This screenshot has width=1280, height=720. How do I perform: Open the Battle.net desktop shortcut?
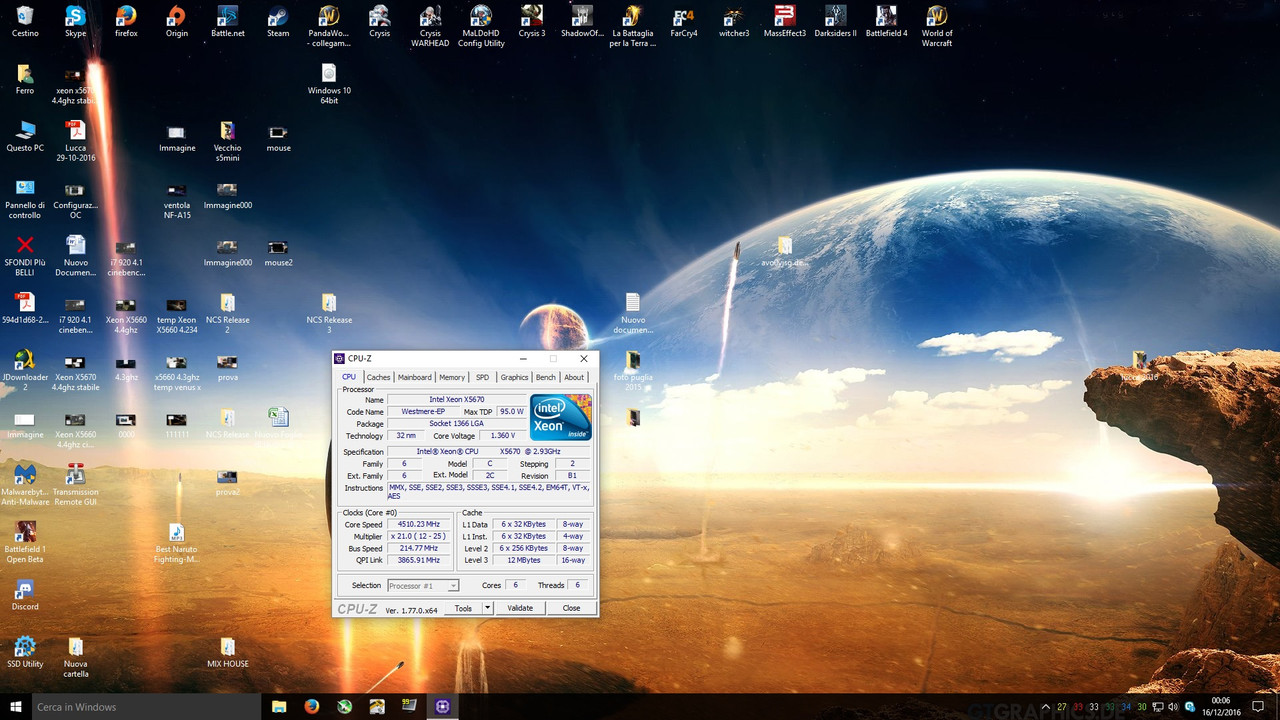(x=227, y=21)
